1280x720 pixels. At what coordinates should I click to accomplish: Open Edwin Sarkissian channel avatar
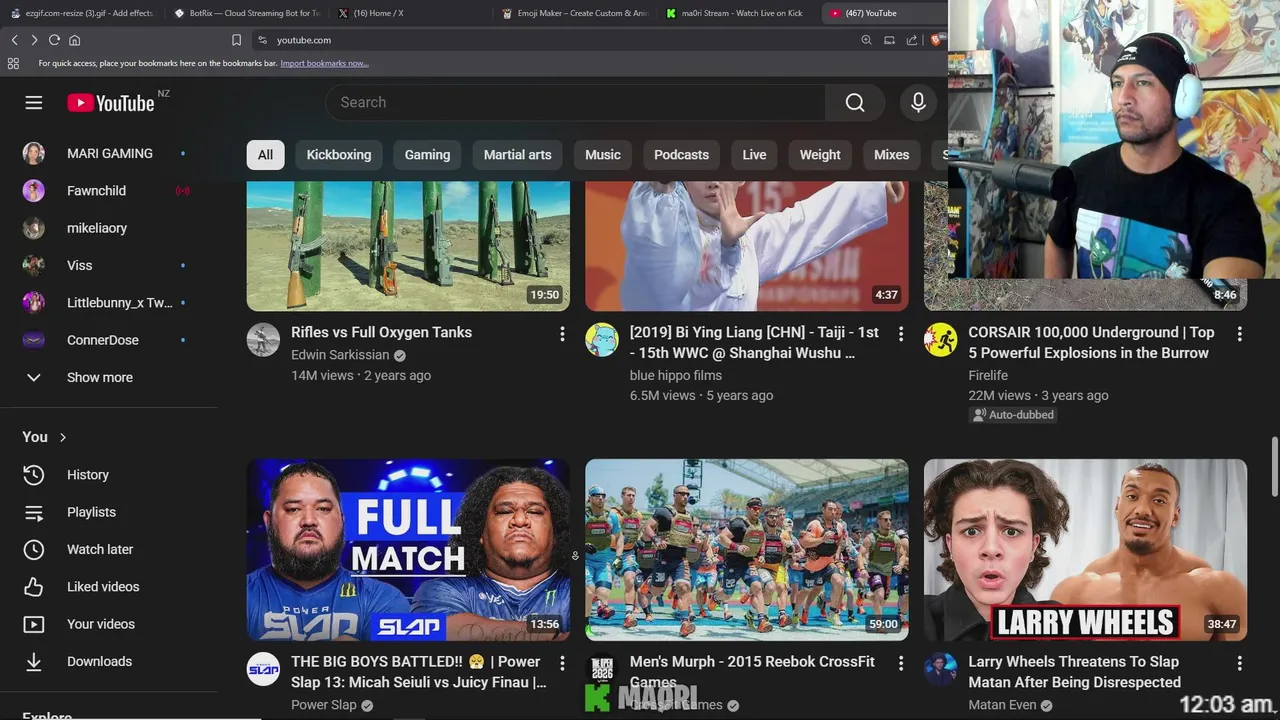(263, 340)
